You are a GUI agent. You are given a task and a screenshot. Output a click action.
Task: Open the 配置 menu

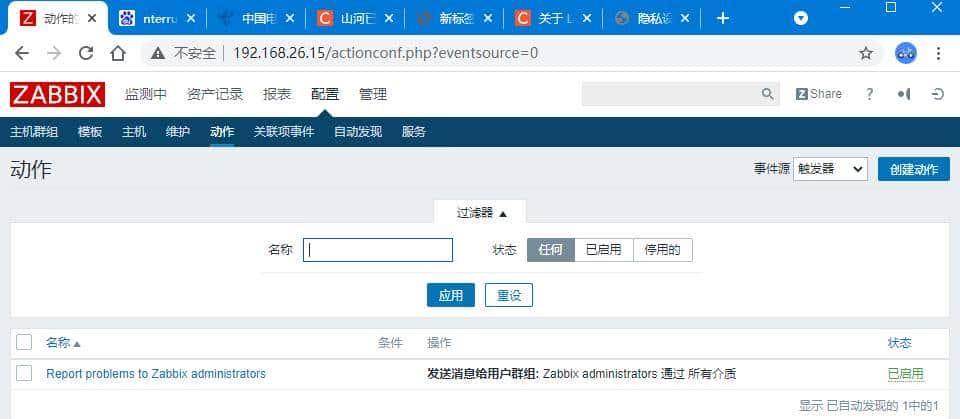pyautogui.click(x=325, y=94)
